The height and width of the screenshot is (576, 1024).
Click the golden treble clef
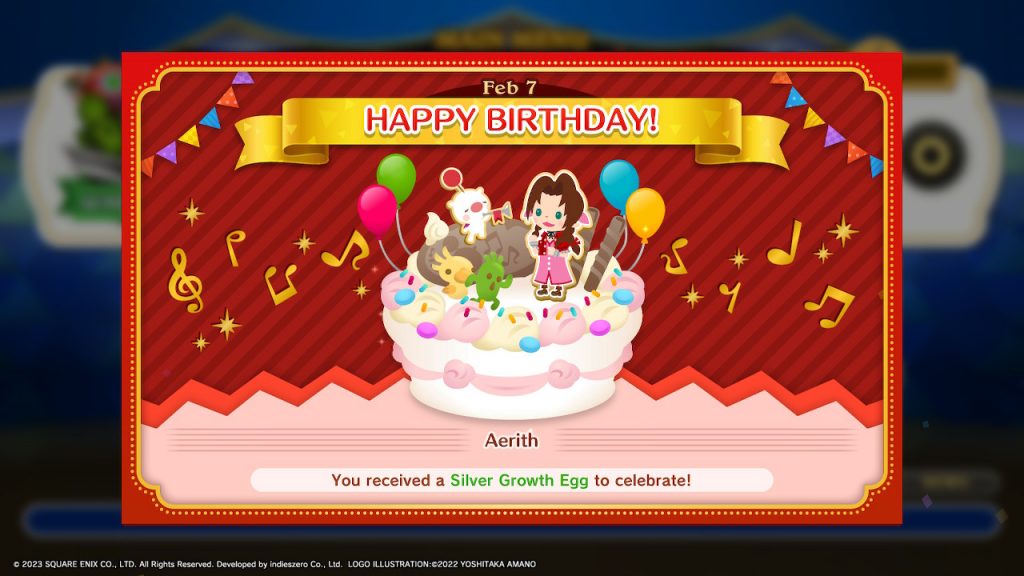[x=184, y=280]
